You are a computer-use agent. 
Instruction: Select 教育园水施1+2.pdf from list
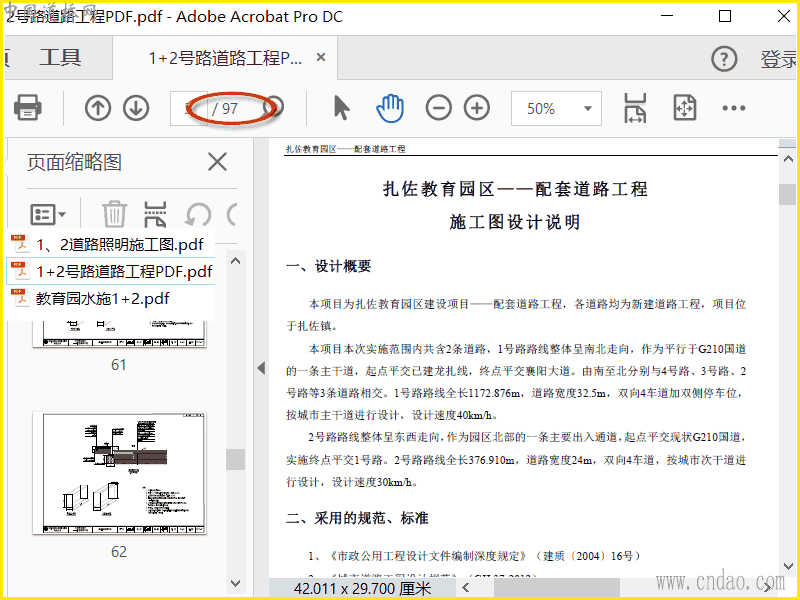click(x=103, y=298)
